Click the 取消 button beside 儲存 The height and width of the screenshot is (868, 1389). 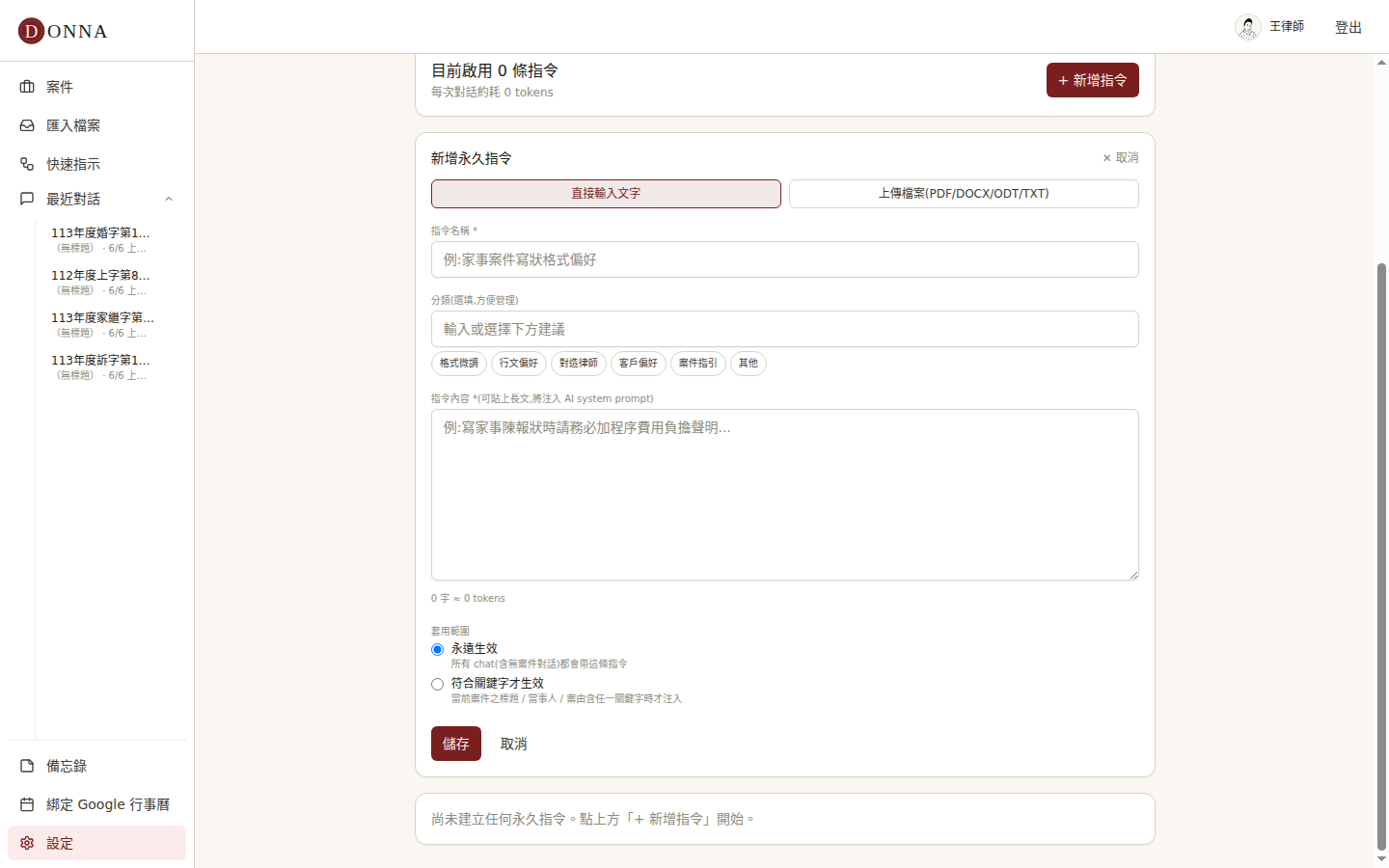[514, 744]
